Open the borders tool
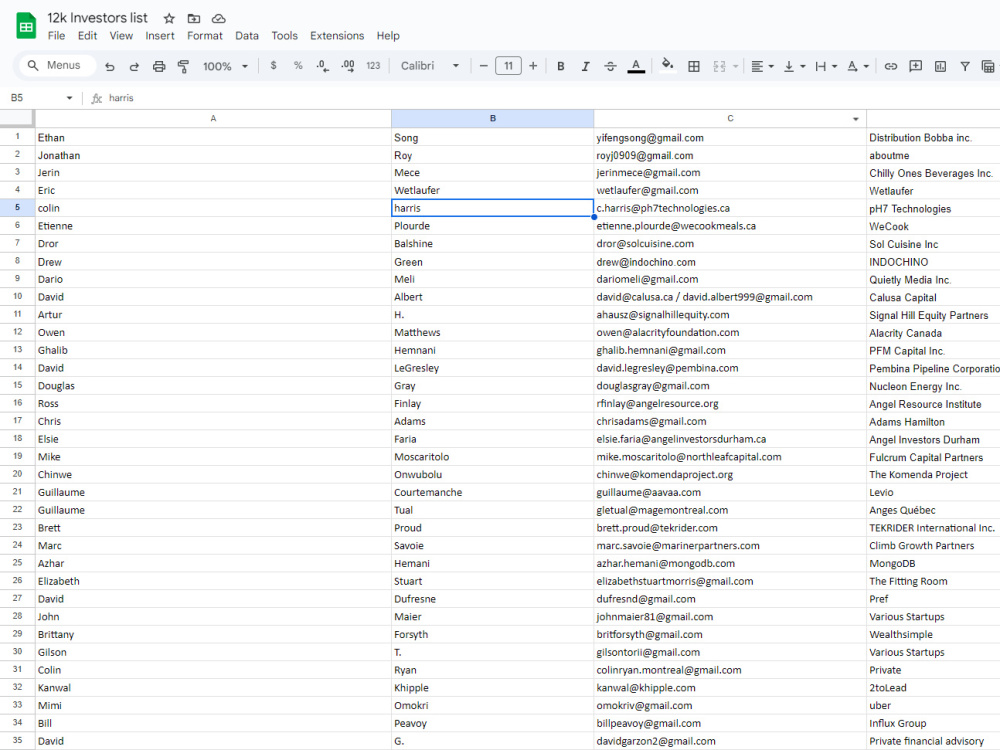Screen dimensions: 1000x750 (694, 66)
